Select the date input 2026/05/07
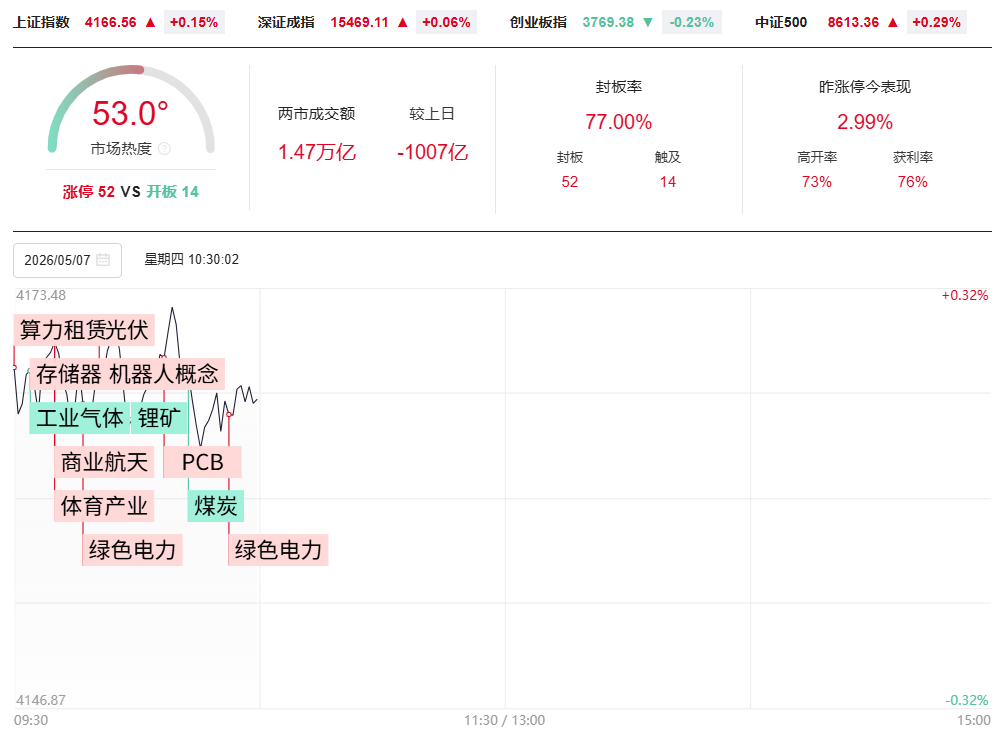Screen dimensions: 1007x735 click(67, 260)
